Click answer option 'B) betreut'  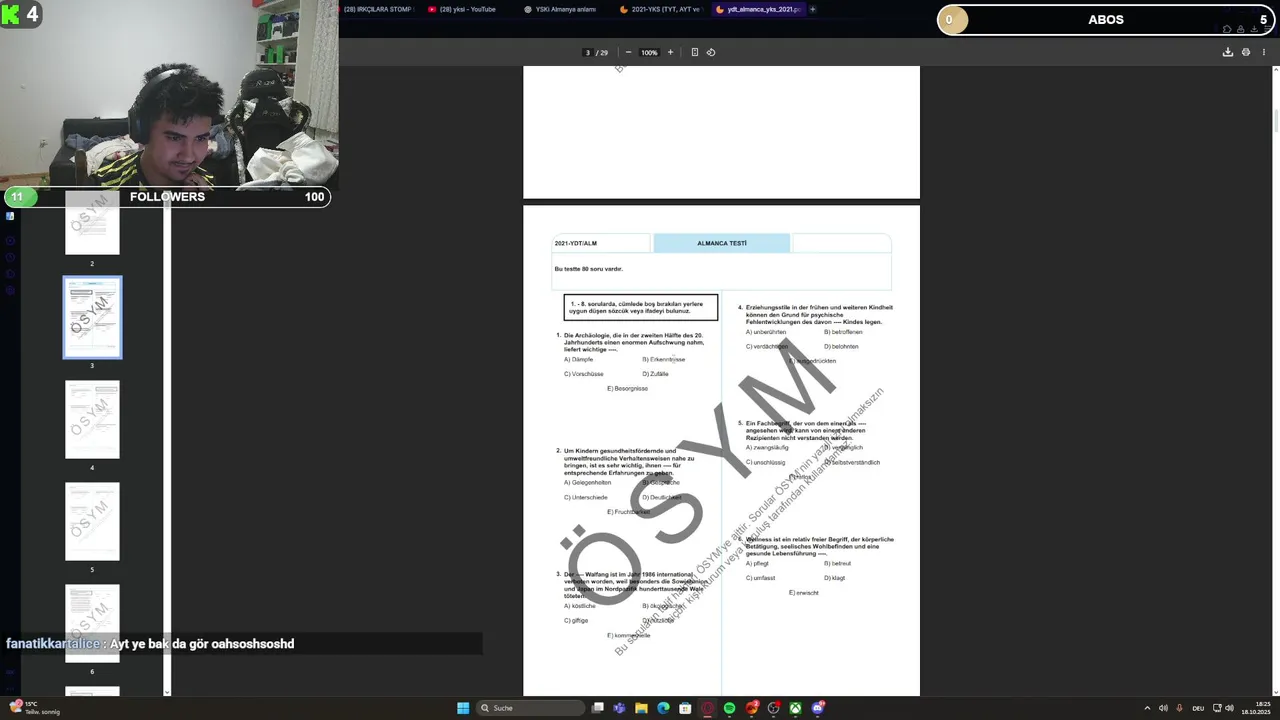(838, 563)
